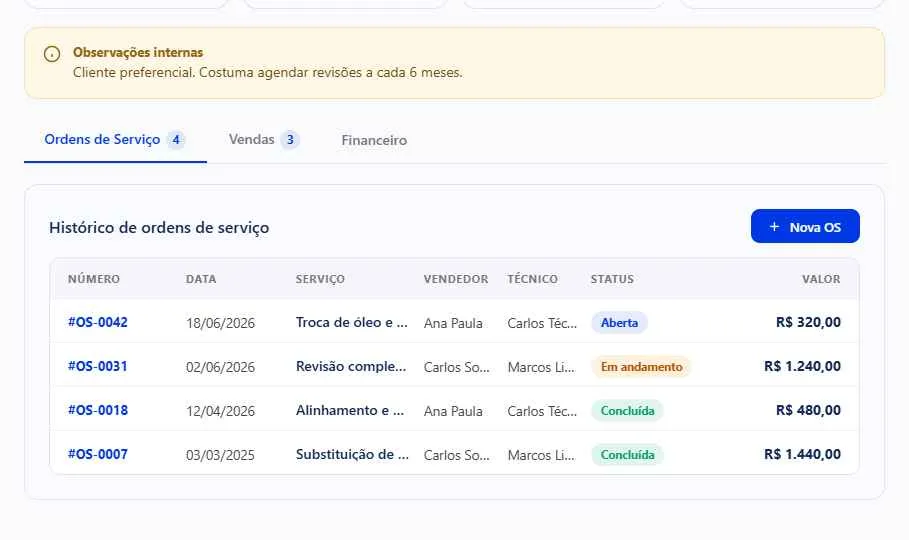Click técnico Carlos Téc... in OS-0018 row
909x540 pixels.
[x=542, y=411]
